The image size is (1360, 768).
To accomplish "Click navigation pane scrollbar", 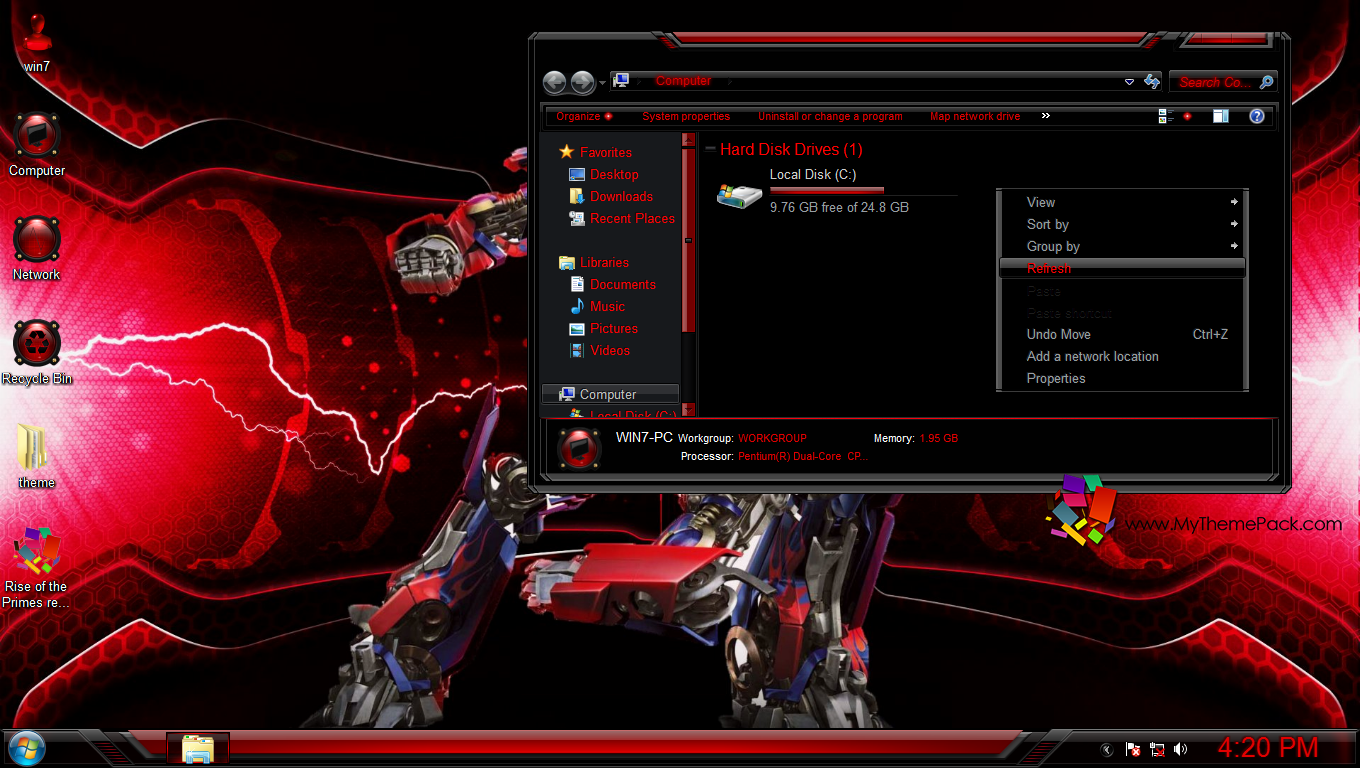I will pos(688,240).
